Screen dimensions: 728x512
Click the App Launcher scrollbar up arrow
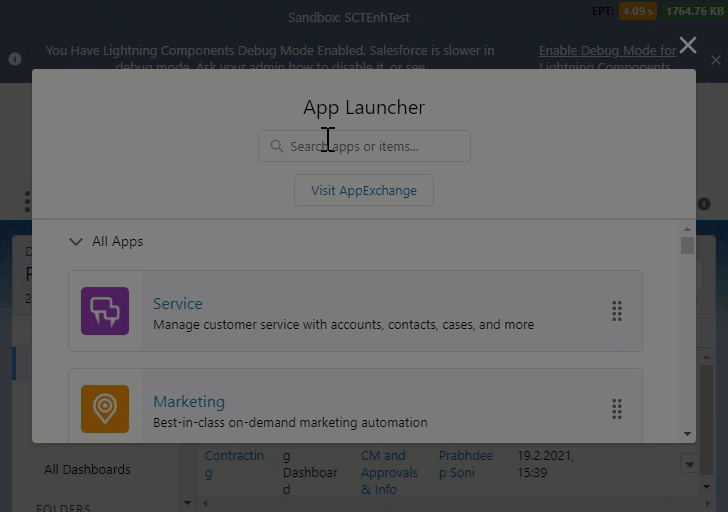point(687,228)
